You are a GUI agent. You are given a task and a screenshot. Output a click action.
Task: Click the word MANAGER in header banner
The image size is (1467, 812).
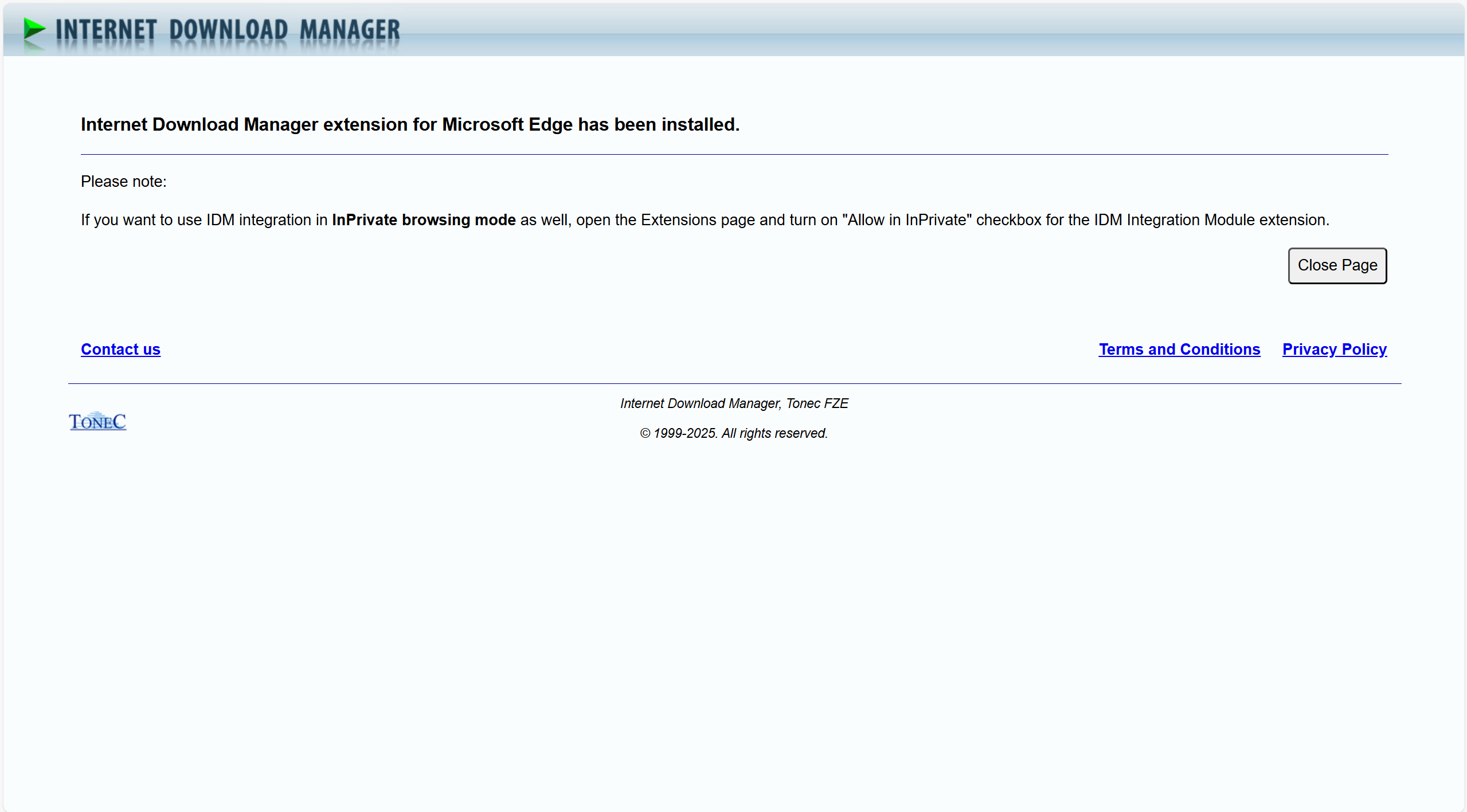click(x=350, y=30)
